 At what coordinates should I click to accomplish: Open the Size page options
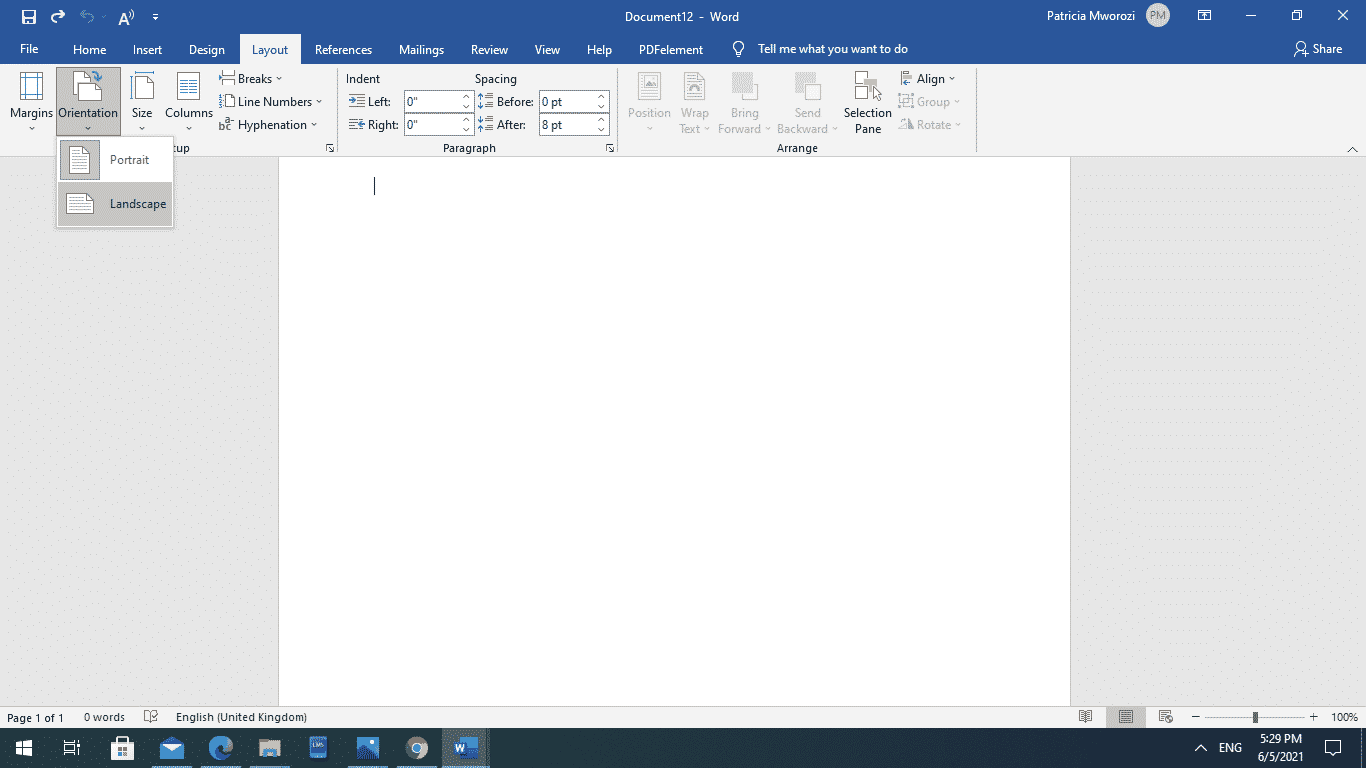(142, 102)
